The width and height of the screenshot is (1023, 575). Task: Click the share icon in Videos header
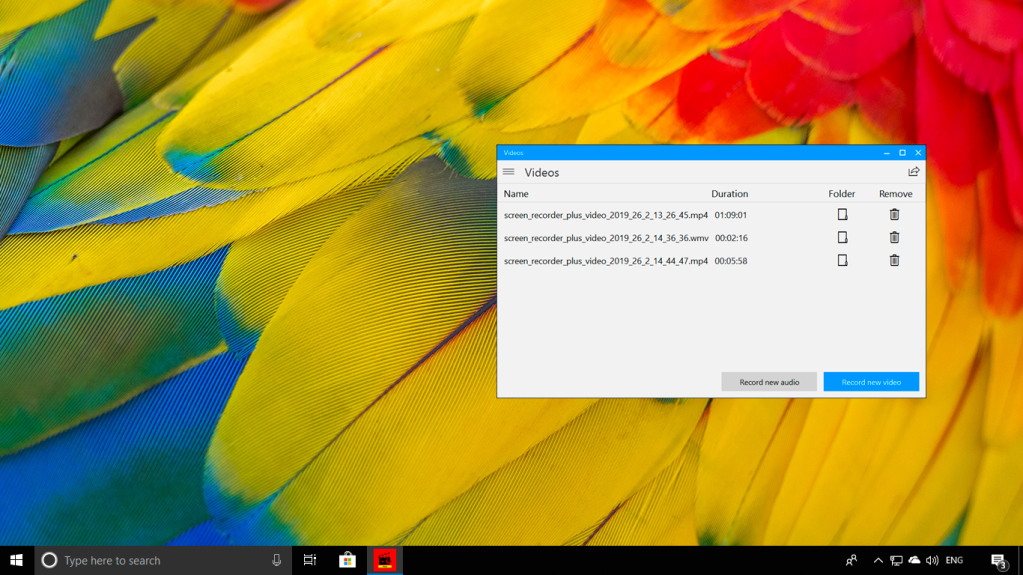(x=913, y=172)
